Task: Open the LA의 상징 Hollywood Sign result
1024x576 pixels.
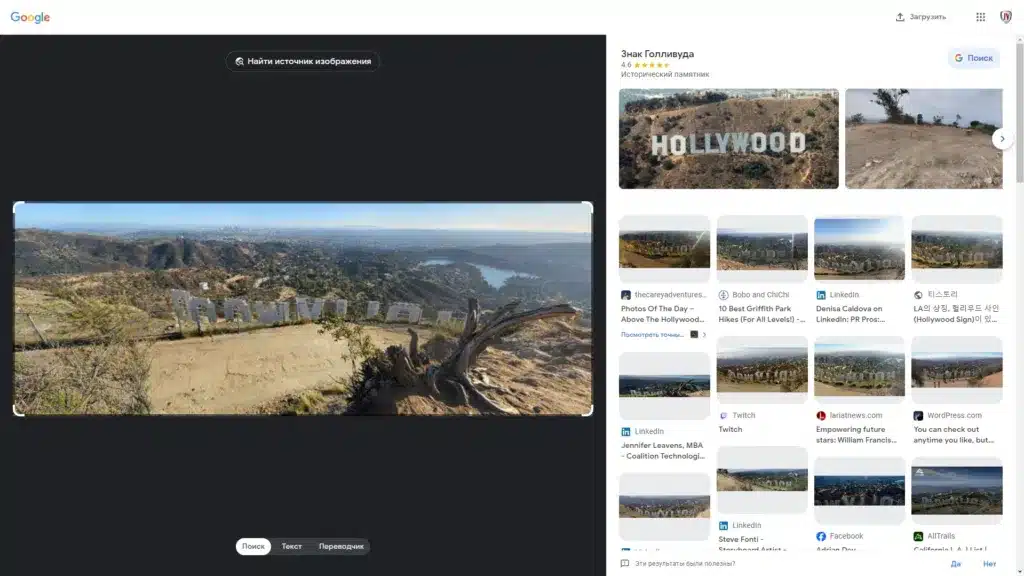Action: pos(956,314)
